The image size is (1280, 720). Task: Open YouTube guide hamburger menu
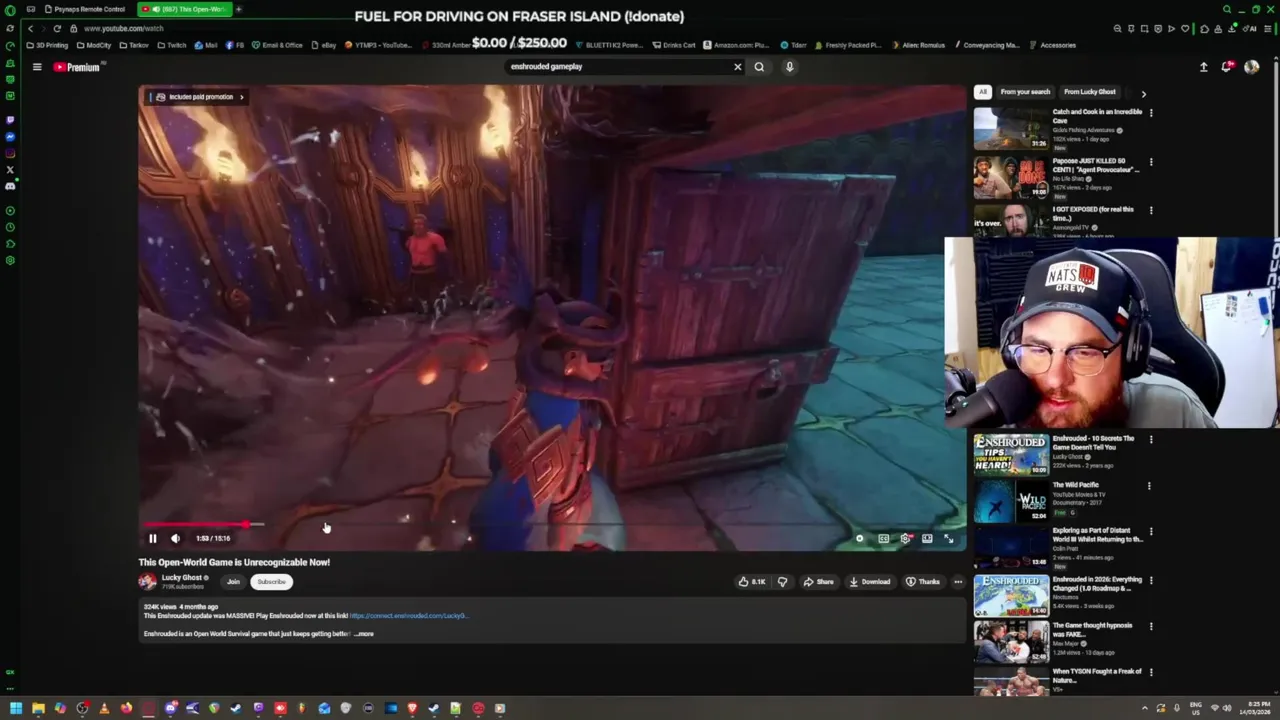(37, 67)
